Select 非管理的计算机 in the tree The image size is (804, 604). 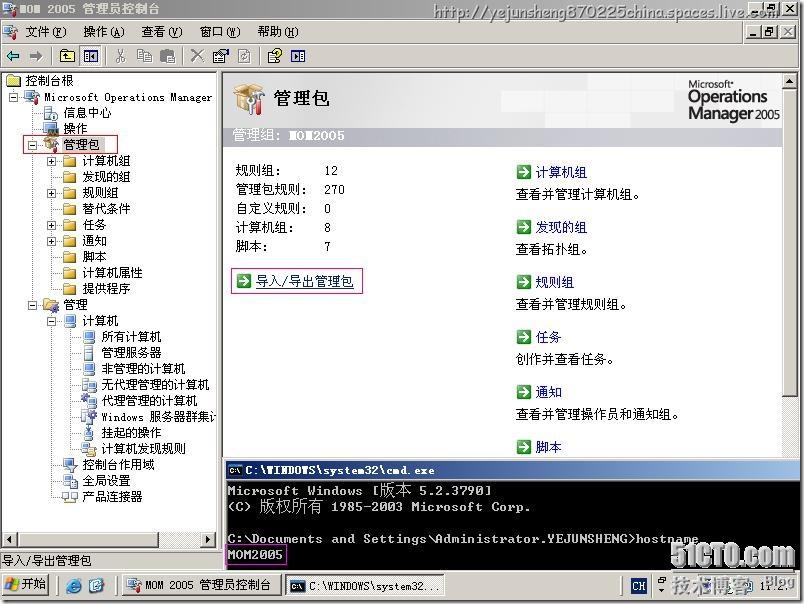tap(143, 368)
